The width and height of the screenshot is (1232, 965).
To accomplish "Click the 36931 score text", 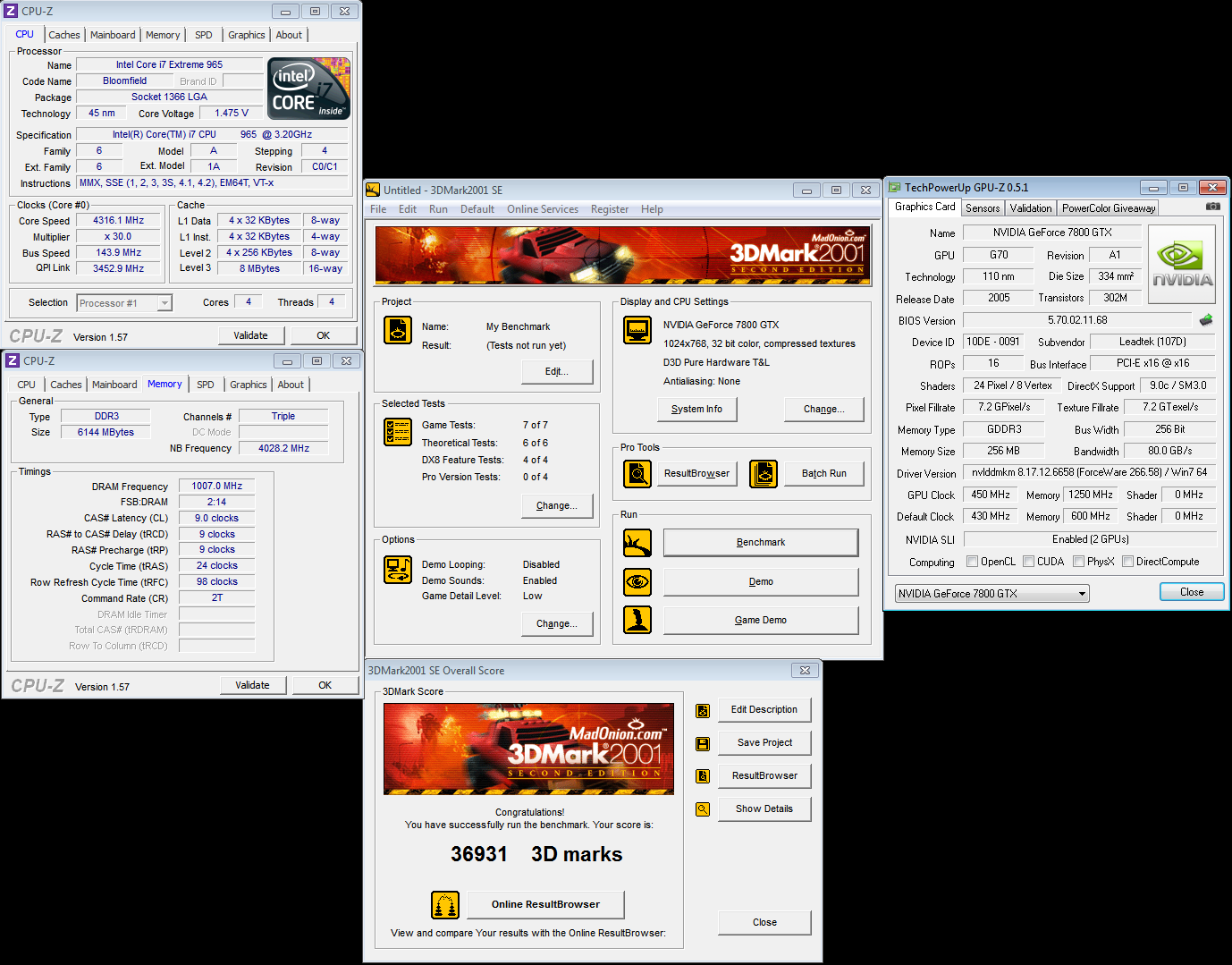I will [x=479, y=854].
